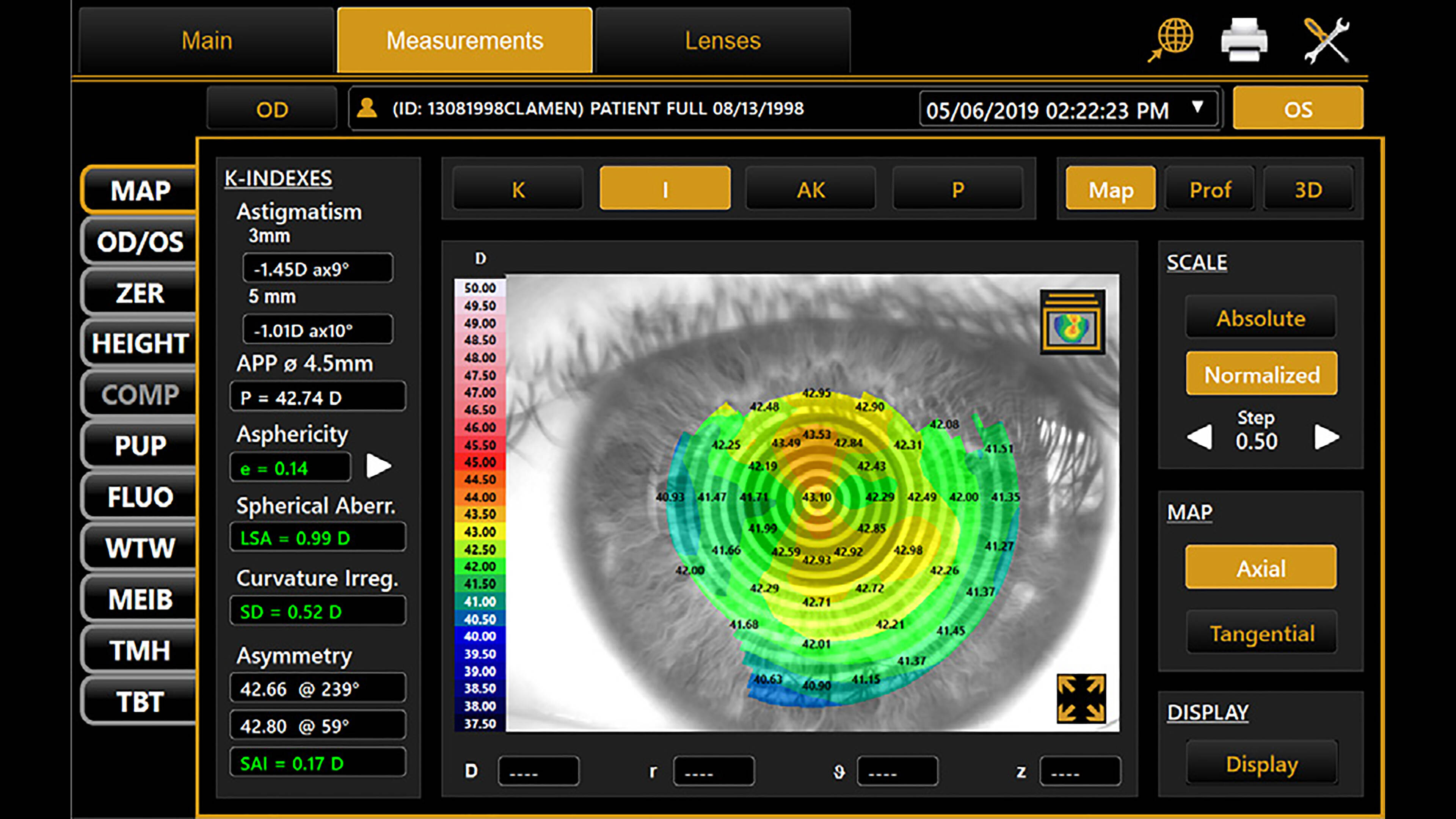Viewport: 1456px width, 819px height.
Task: Open the Lenses tab
Action: tap(723, 40)
